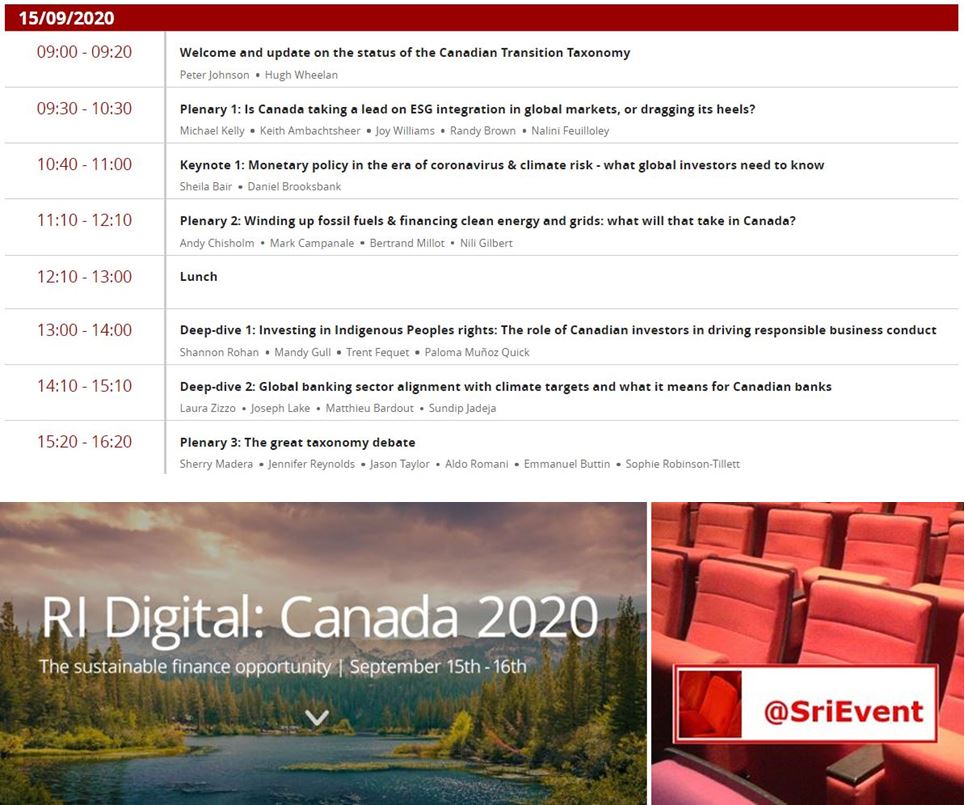Click speaker name Joy Williams
The width and height of the screenshot is (965, 805).
point(405,131)
